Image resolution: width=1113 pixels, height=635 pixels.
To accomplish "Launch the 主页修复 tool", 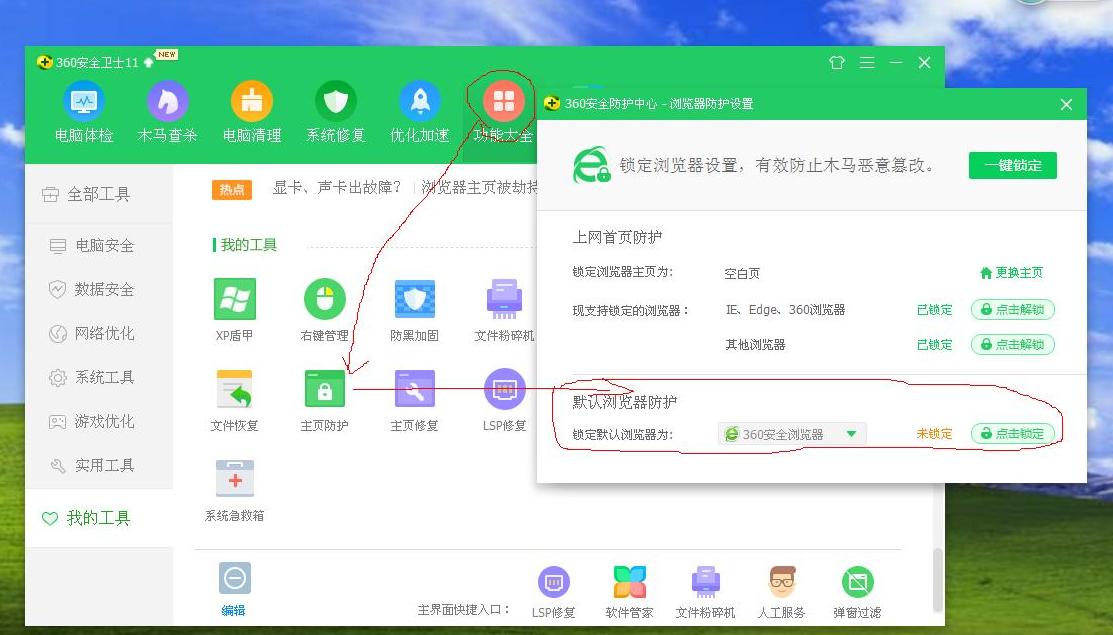I will 415,400.
